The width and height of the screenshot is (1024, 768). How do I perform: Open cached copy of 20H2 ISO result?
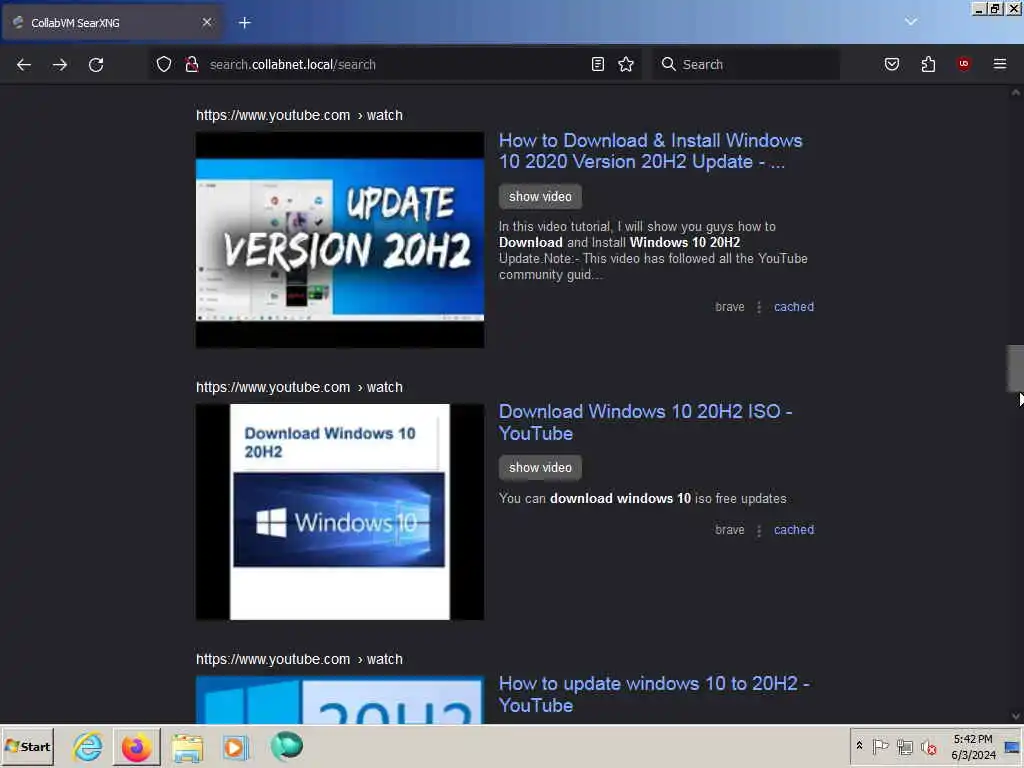click(x=793, y=530)
